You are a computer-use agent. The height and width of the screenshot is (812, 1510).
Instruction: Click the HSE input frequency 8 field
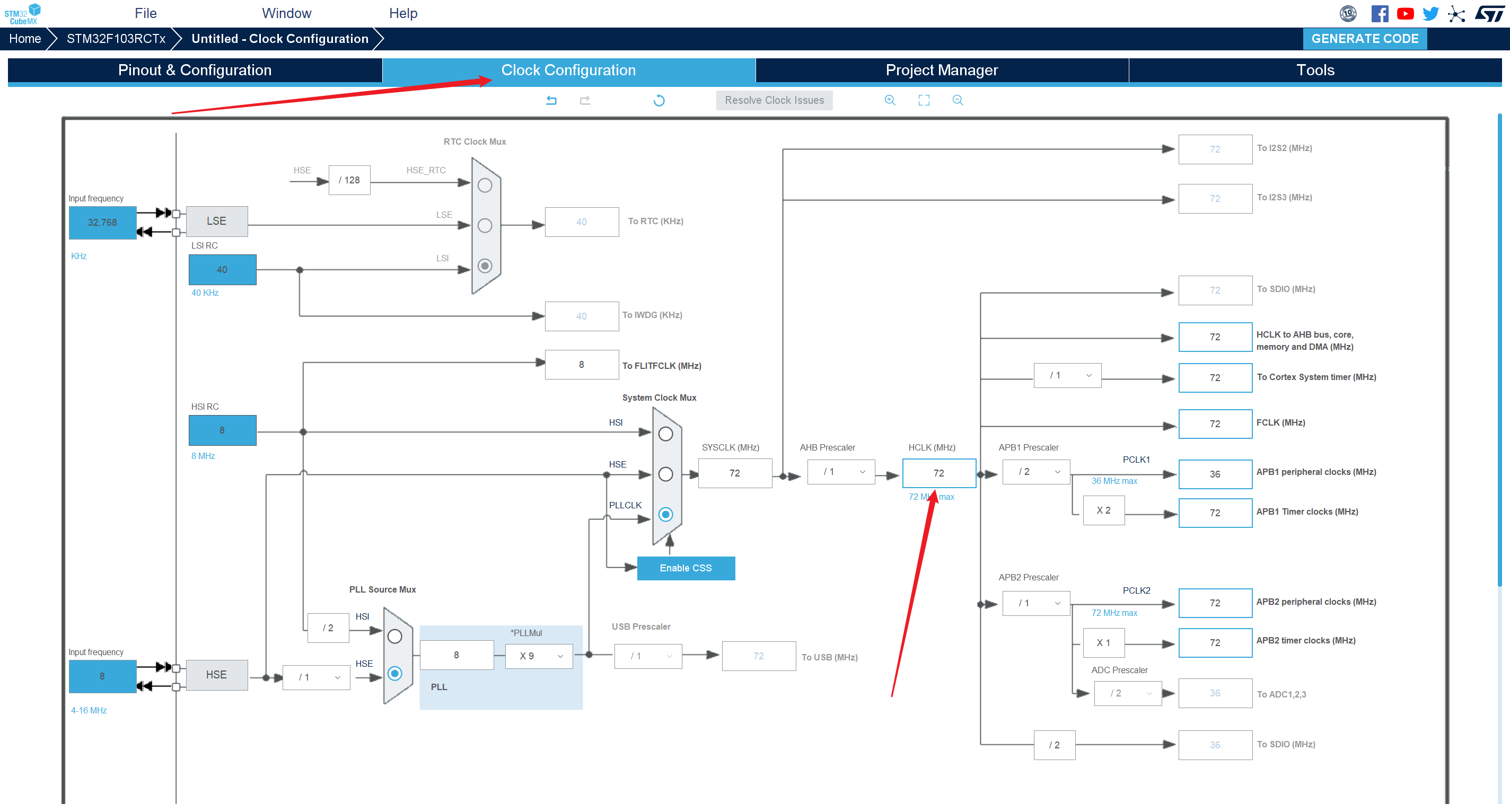(102, 677)
